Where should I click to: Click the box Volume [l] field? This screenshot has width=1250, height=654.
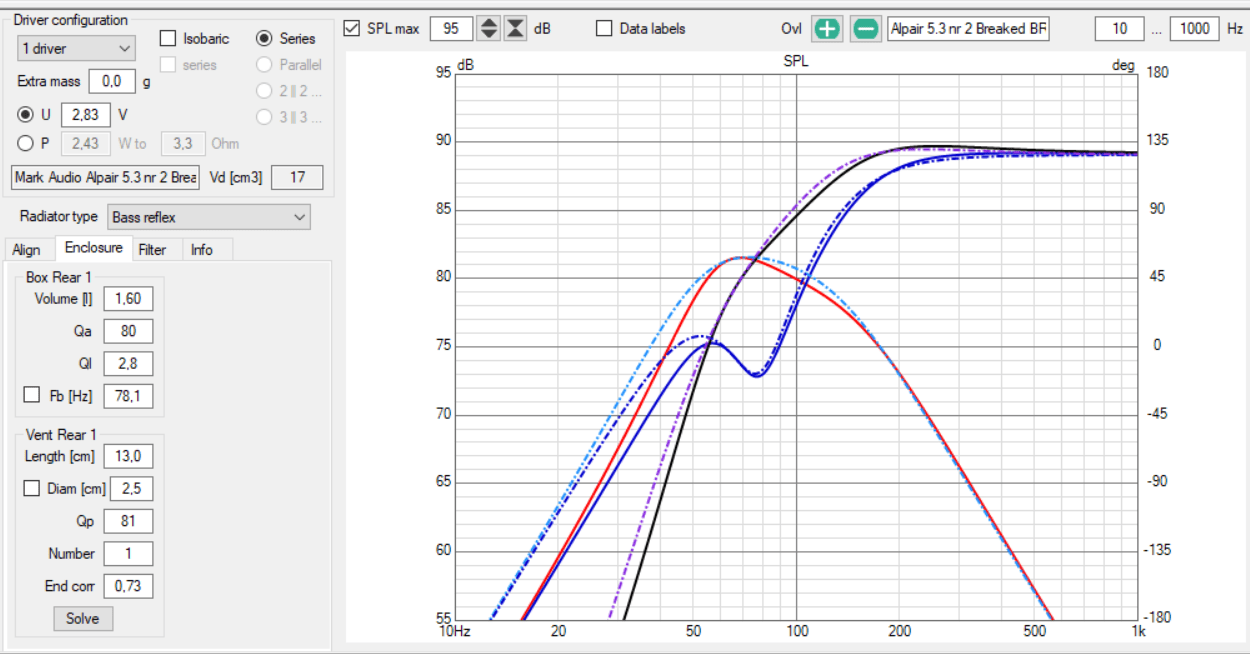(x=129, y=299)
